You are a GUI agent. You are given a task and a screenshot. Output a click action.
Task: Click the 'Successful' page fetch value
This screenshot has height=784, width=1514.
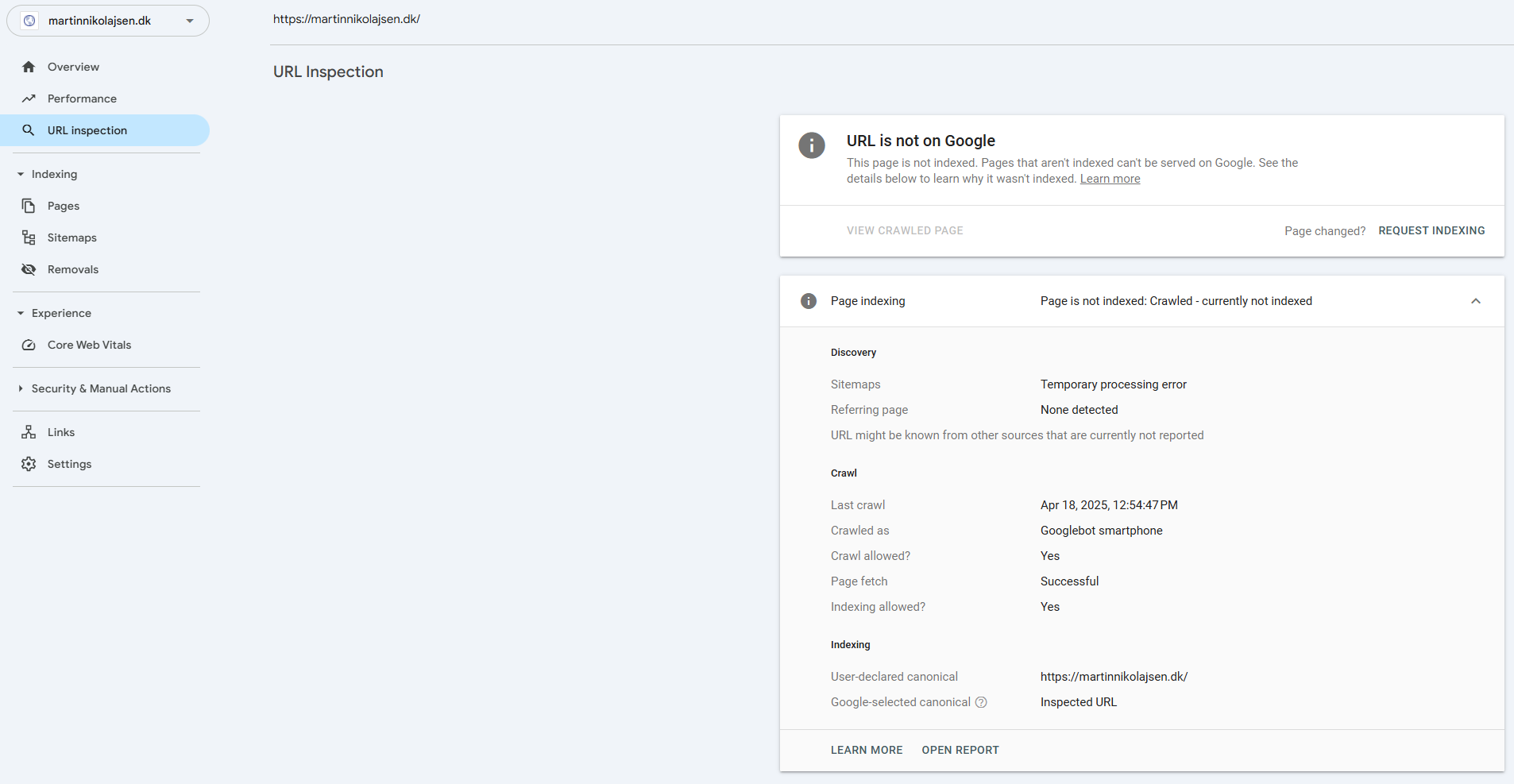click(1069, 581)
